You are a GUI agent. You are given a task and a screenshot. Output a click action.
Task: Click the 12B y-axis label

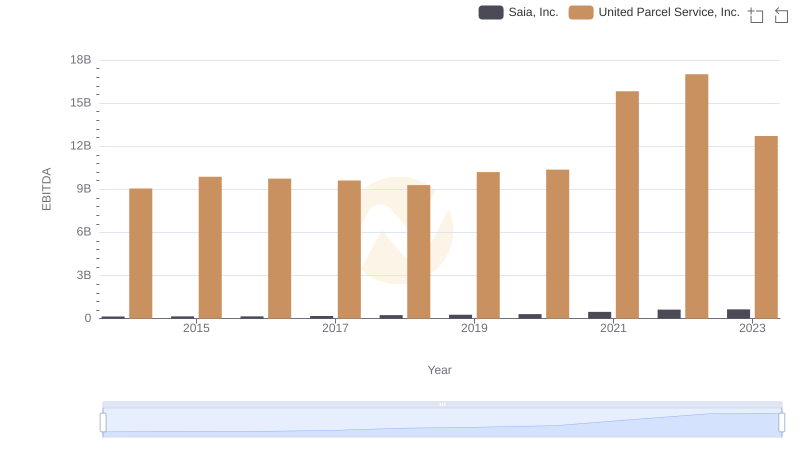81,146
